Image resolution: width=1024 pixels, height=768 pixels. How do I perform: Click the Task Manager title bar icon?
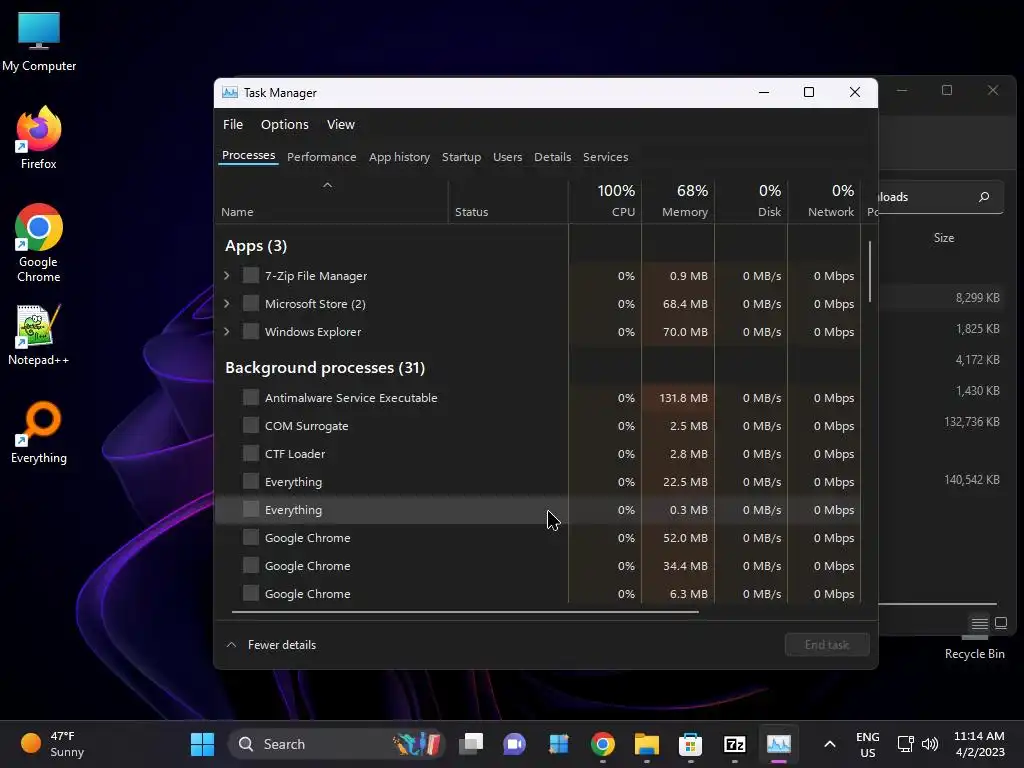pos(230,93)
